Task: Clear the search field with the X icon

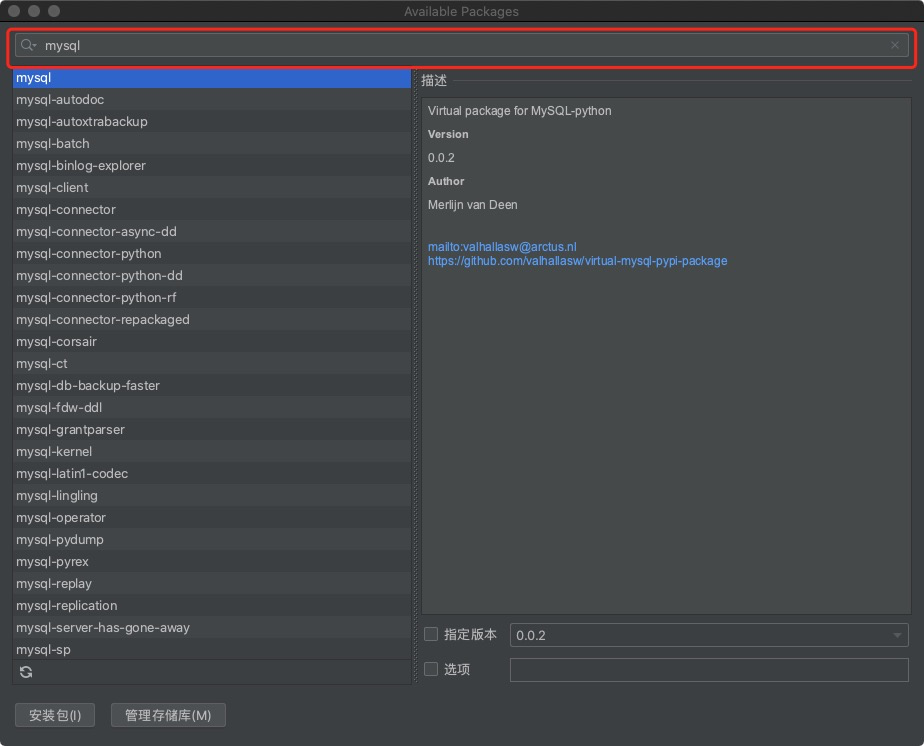Action: [x=895, y=45]
